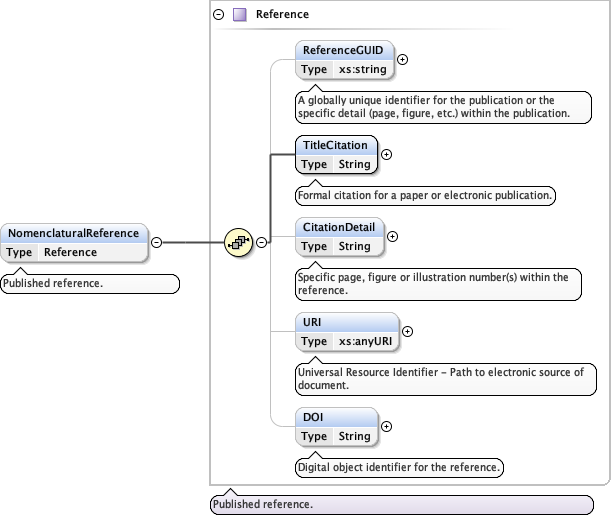Expand the ReferenceGUID element

coord(403,59)
